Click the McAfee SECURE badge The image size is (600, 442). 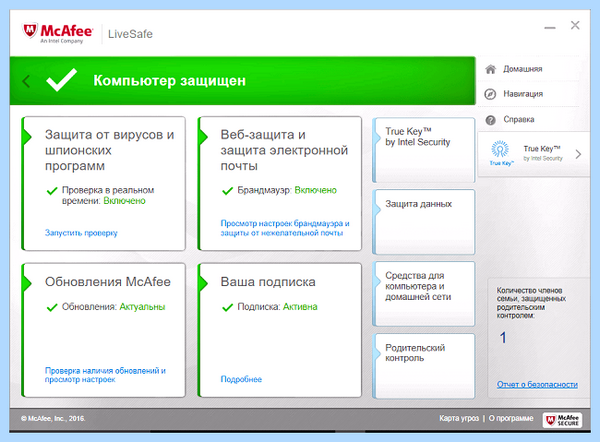562,420
